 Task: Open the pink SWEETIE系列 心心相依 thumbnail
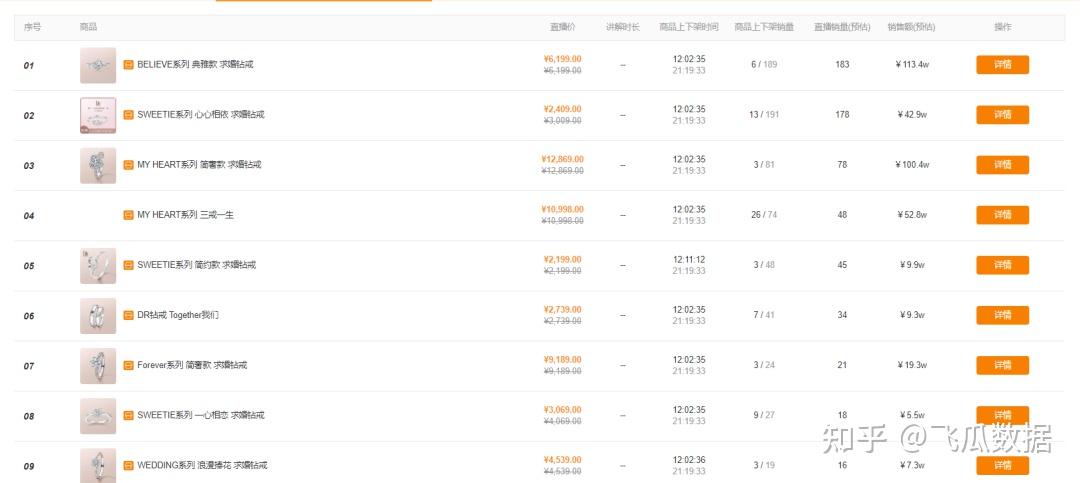point(98,115)
